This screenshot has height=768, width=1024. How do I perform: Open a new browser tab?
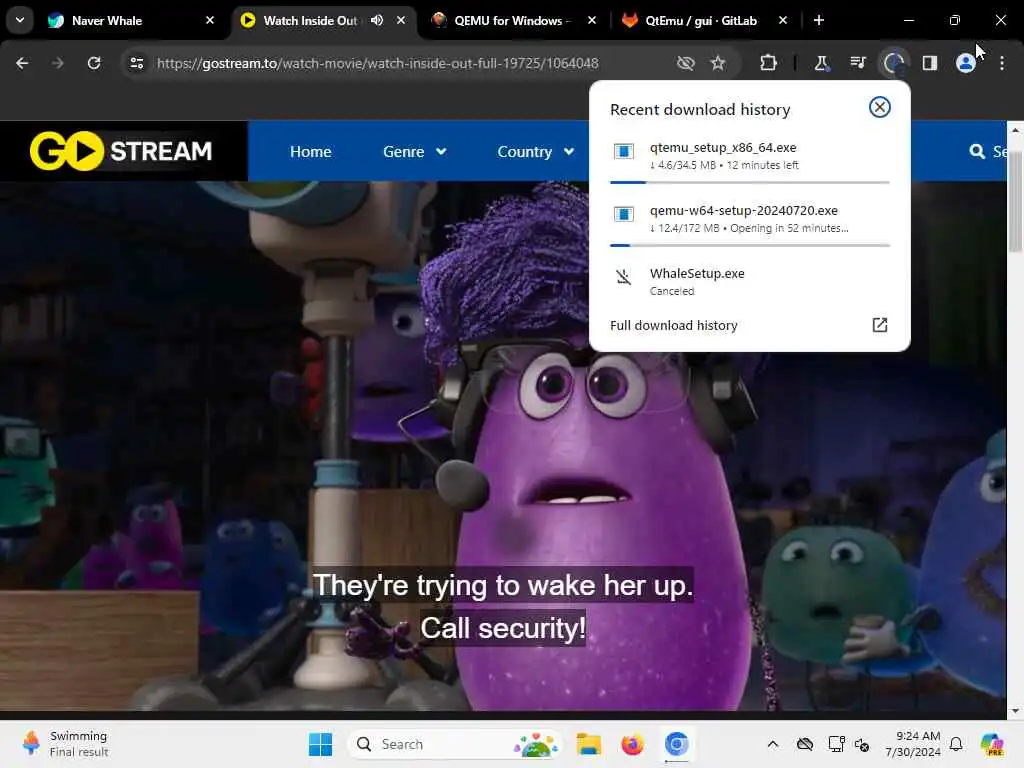pyautogui.click(x=819, y=20)
